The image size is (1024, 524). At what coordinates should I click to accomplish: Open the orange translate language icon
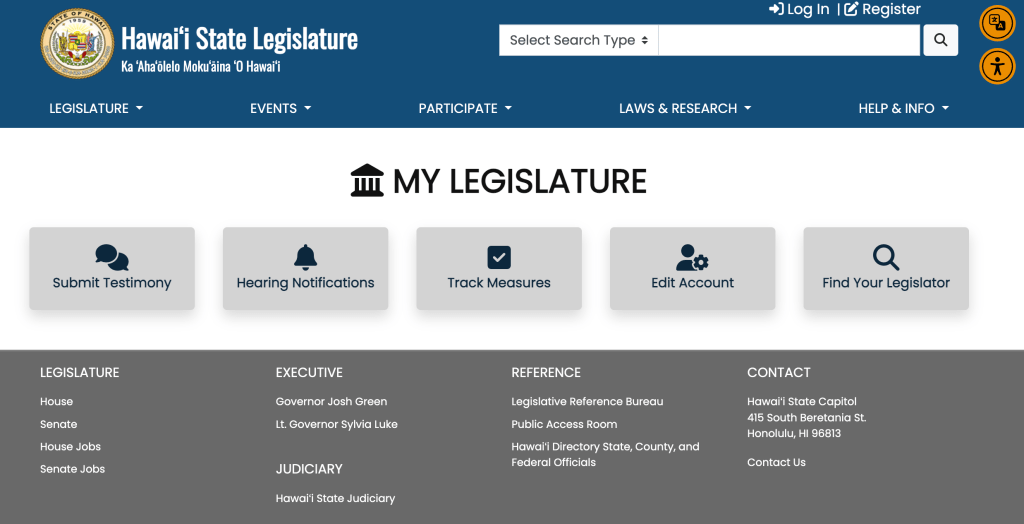coord(997,24)
